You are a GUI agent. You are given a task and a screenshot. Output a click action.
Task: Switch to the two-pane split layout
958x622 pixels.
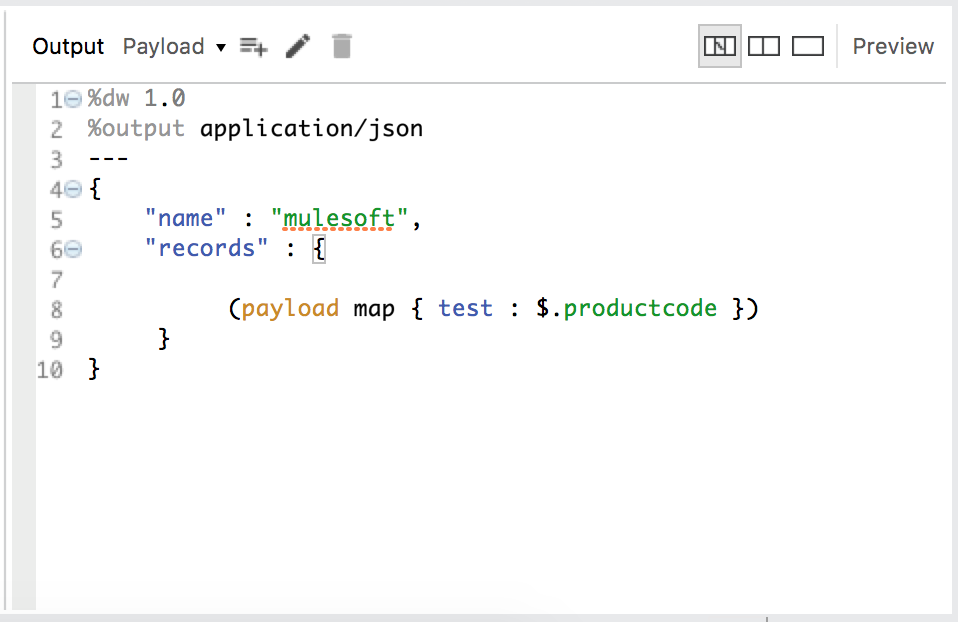tap(764, 46)
